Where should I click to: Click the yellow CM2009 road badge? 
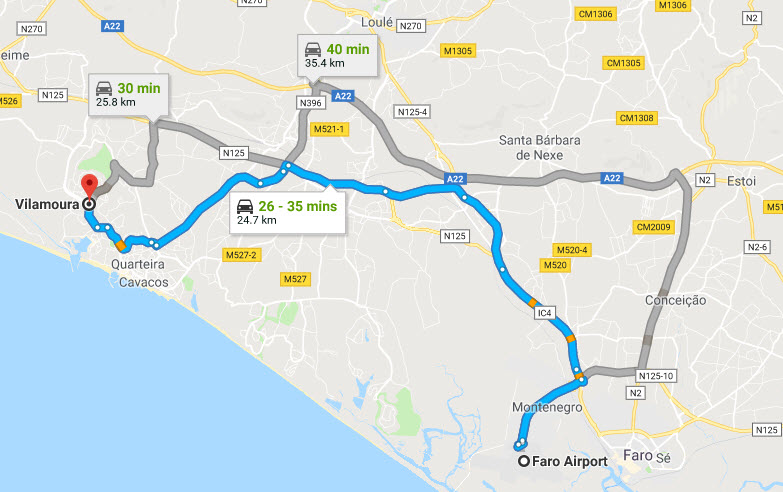coord(654,227)
